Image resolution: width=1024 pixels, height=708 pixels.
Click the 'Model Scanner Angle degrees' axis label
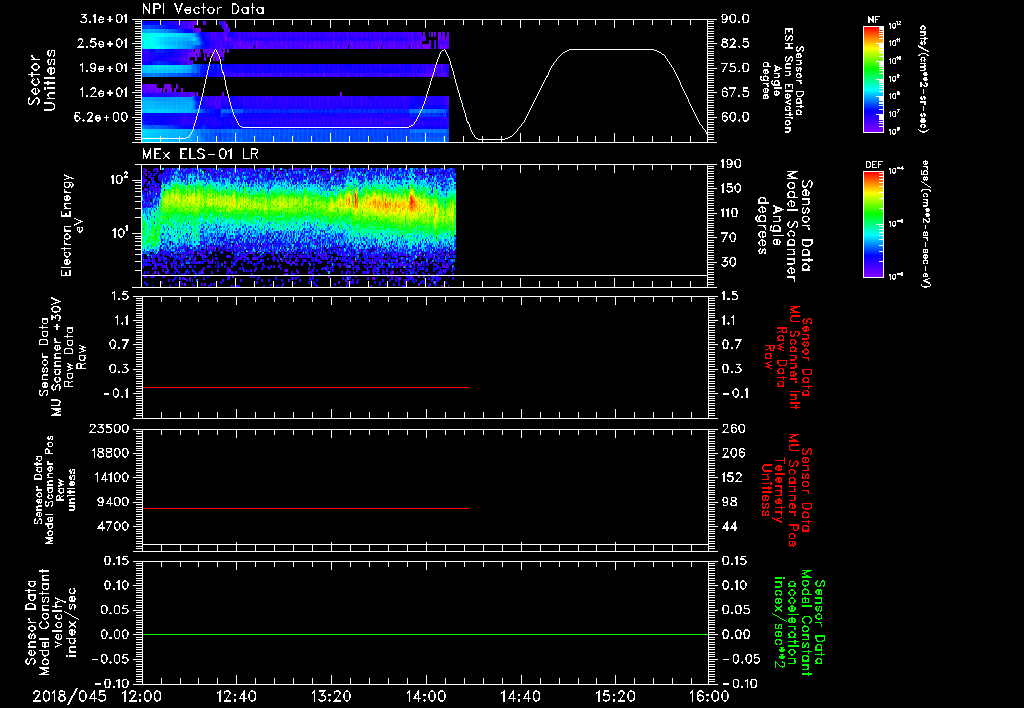click(783, 226)
